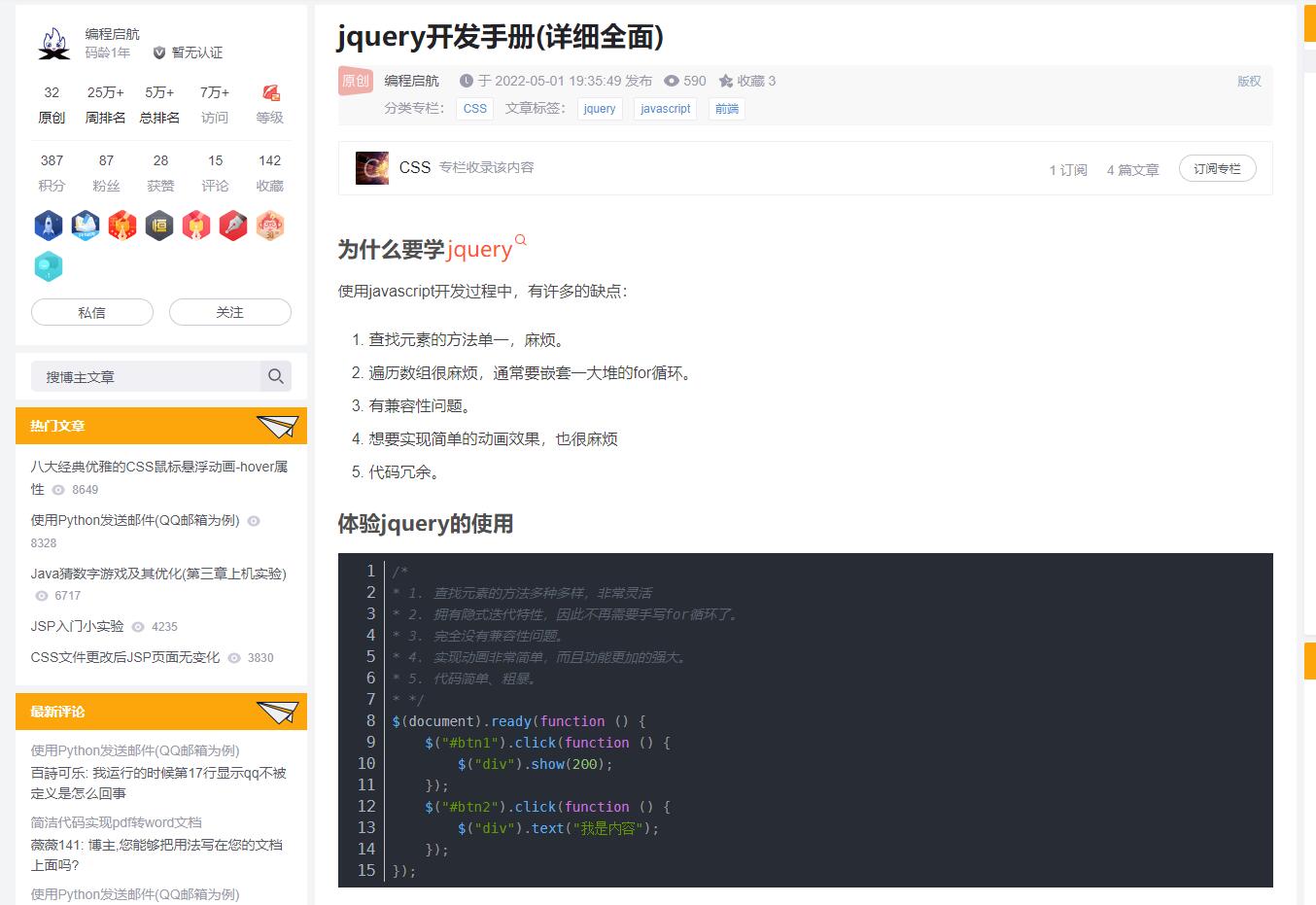
Task: Click the star 收藏 icon in article header
Action: tap(726, 81)
